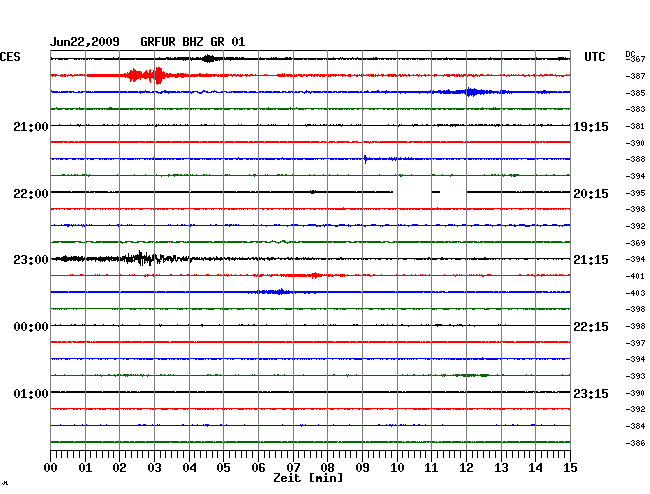650x494 pixels.
Task: Click the date label Jun22,2009
Action: click(85, 42)
